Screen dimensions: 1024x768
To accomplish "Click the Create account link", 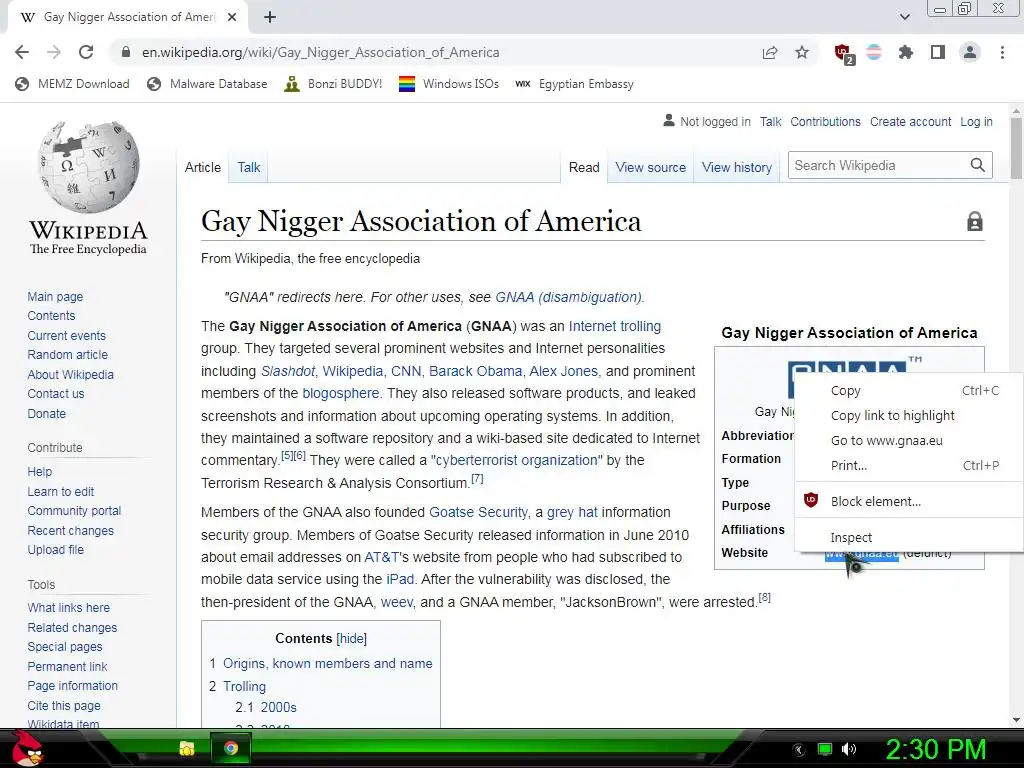I will coord(910,121).
